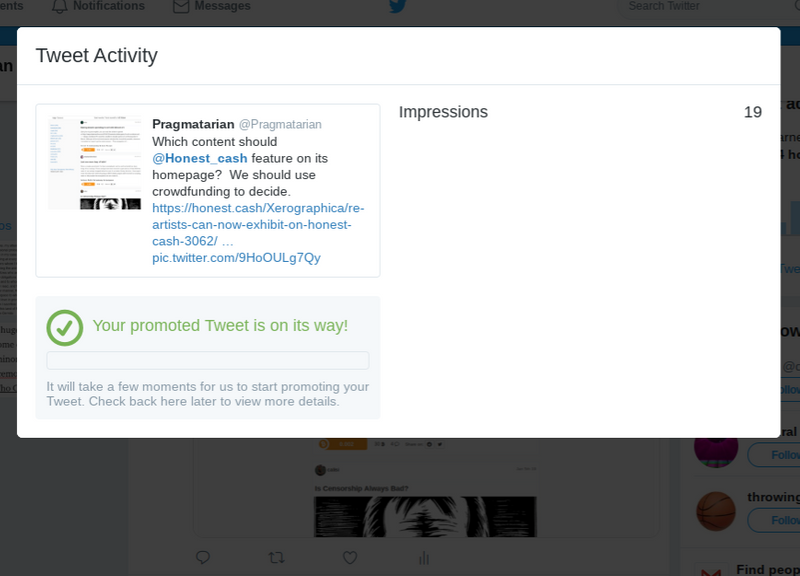Click the Pragmatarian author name

193,124
